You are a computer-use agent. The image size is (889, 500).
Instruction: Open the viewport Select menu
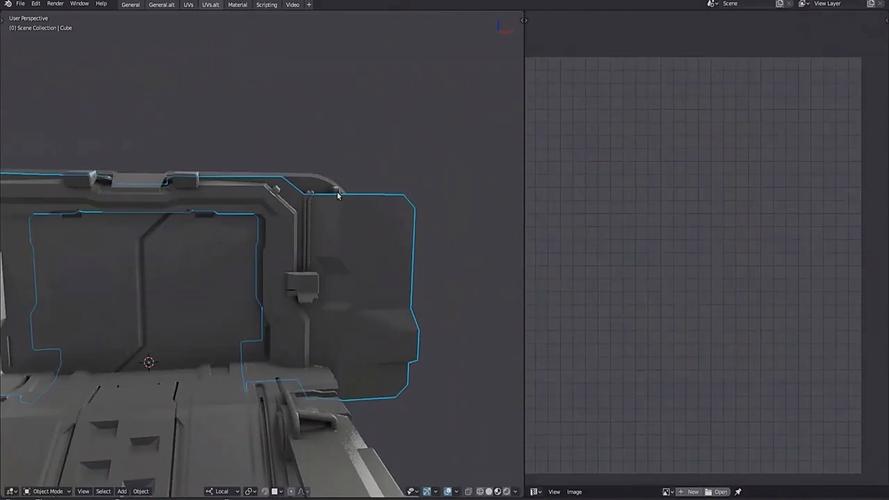103,491
